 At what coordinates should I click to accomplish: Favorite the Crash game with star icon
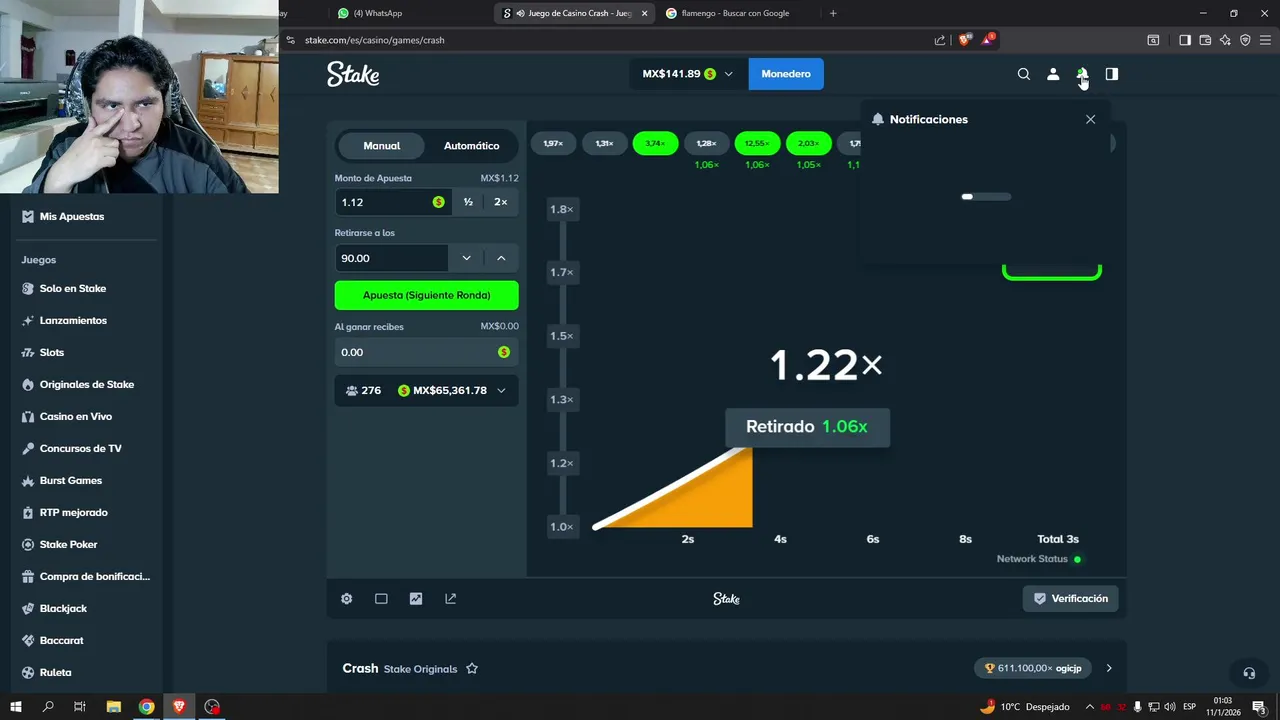point(472,668)
